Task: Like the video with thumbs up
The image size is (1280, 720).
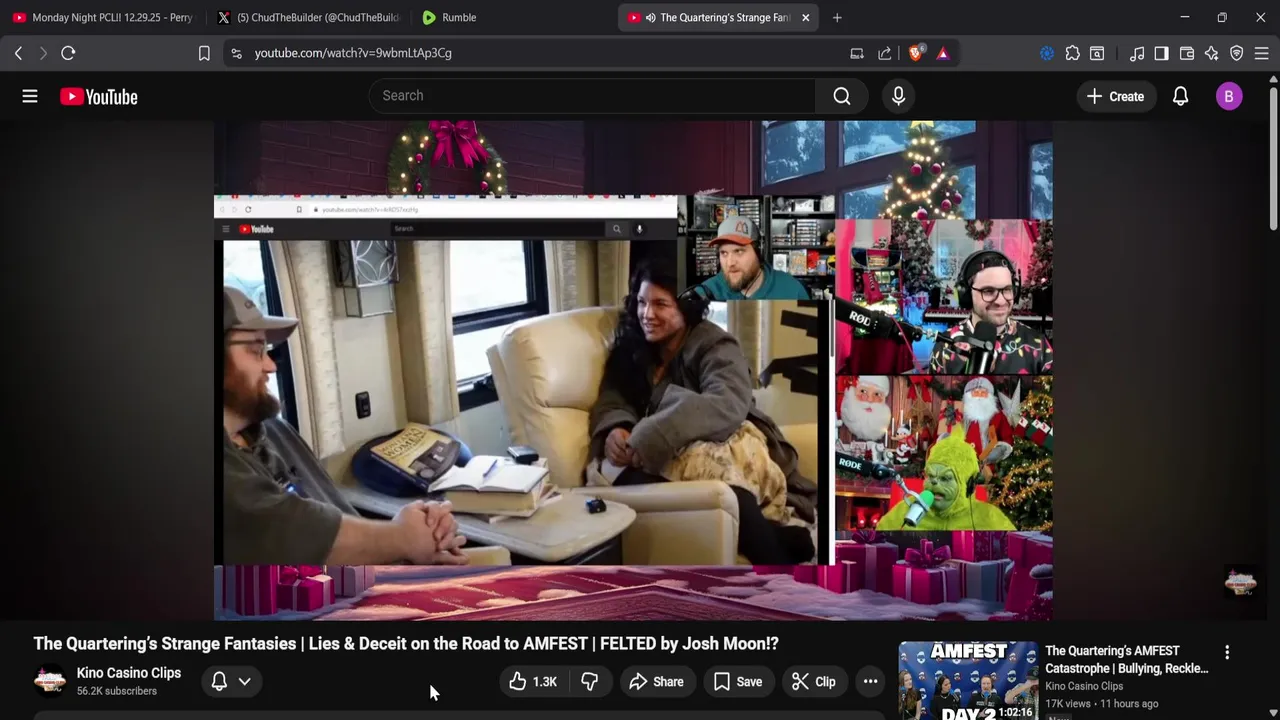Action: [x=532, y=682]
